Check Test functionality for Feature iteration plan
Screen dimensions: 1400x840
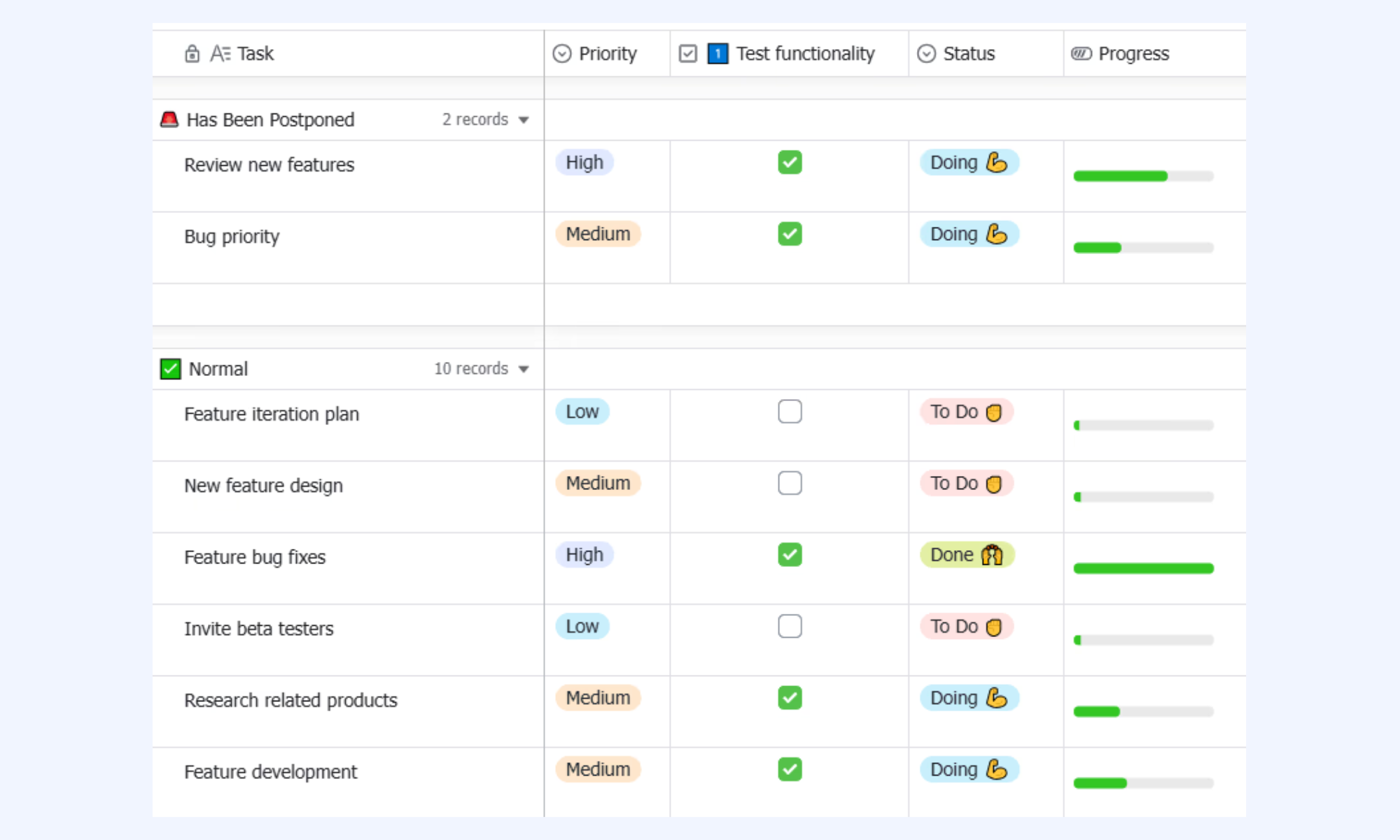pos(790,412)
